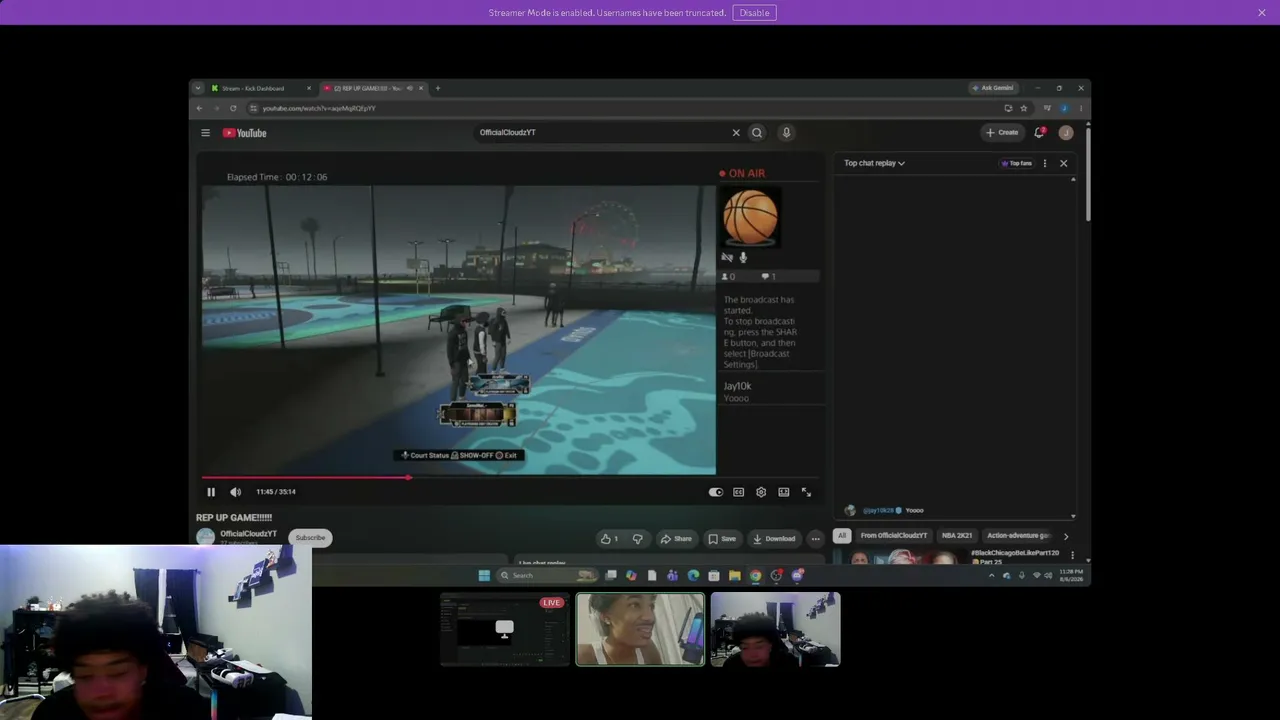Dismiss the Streamer Mode banner
Screen dimensions: 1280x720
tap(1262, 13)
